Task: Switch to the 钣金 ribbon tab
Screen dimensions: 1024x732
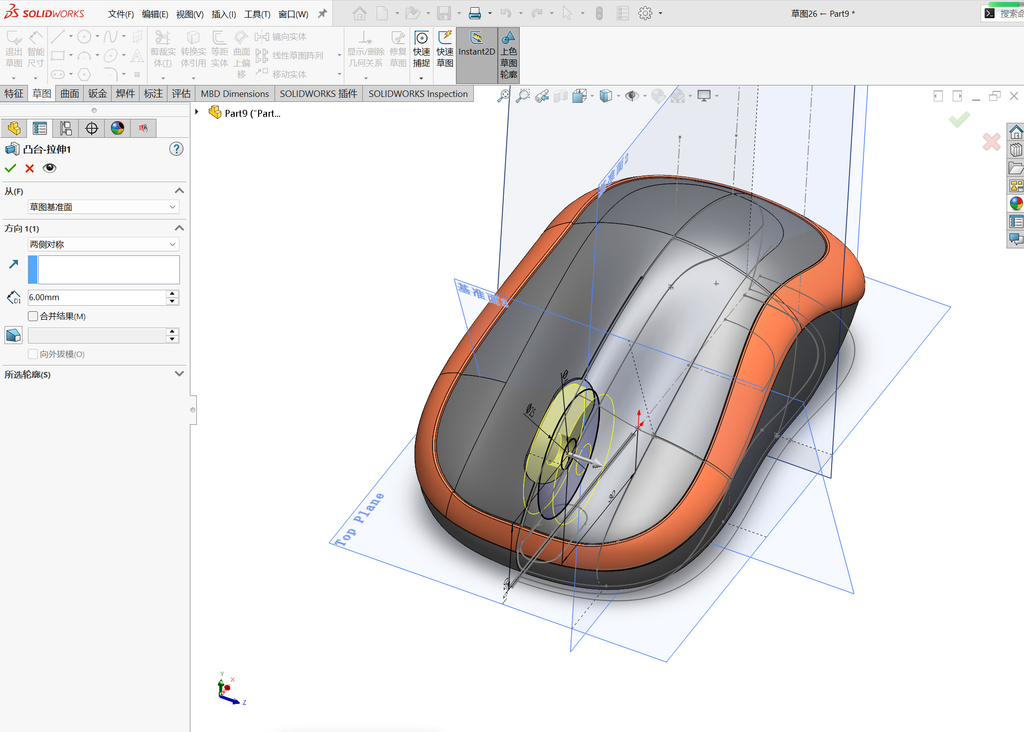Action: point(97,93)
